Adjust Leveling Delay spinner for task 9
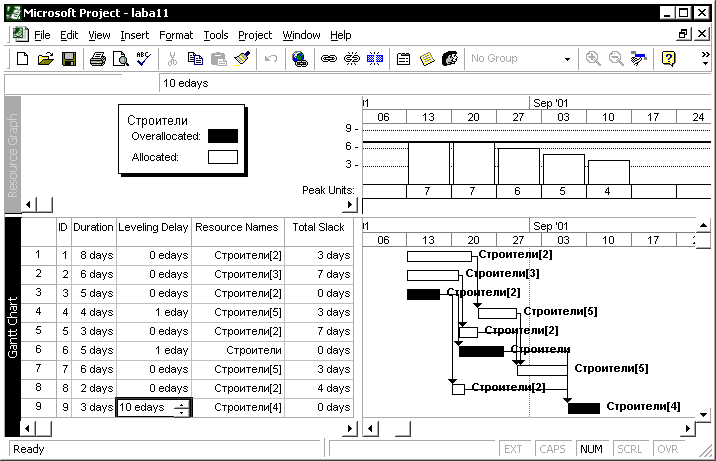The height and width of the screenshot is (461, 716). tap(181, 408)
